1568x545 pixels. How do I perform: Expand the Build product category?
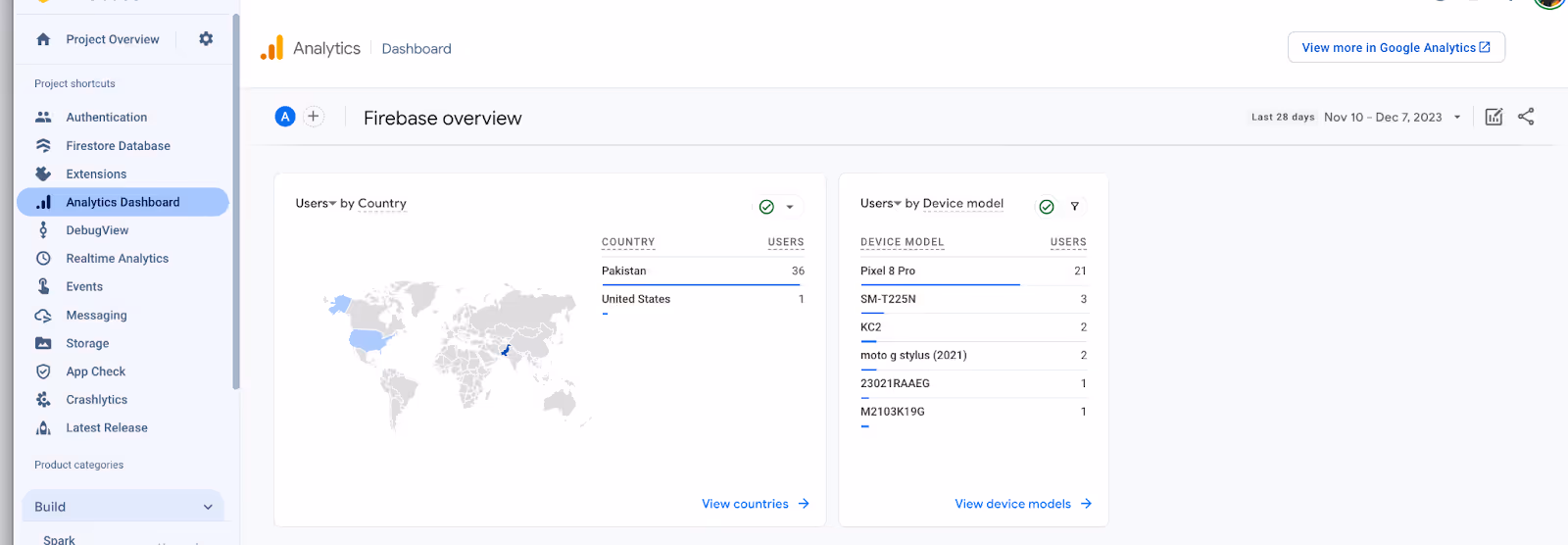[x=122, y=507]
